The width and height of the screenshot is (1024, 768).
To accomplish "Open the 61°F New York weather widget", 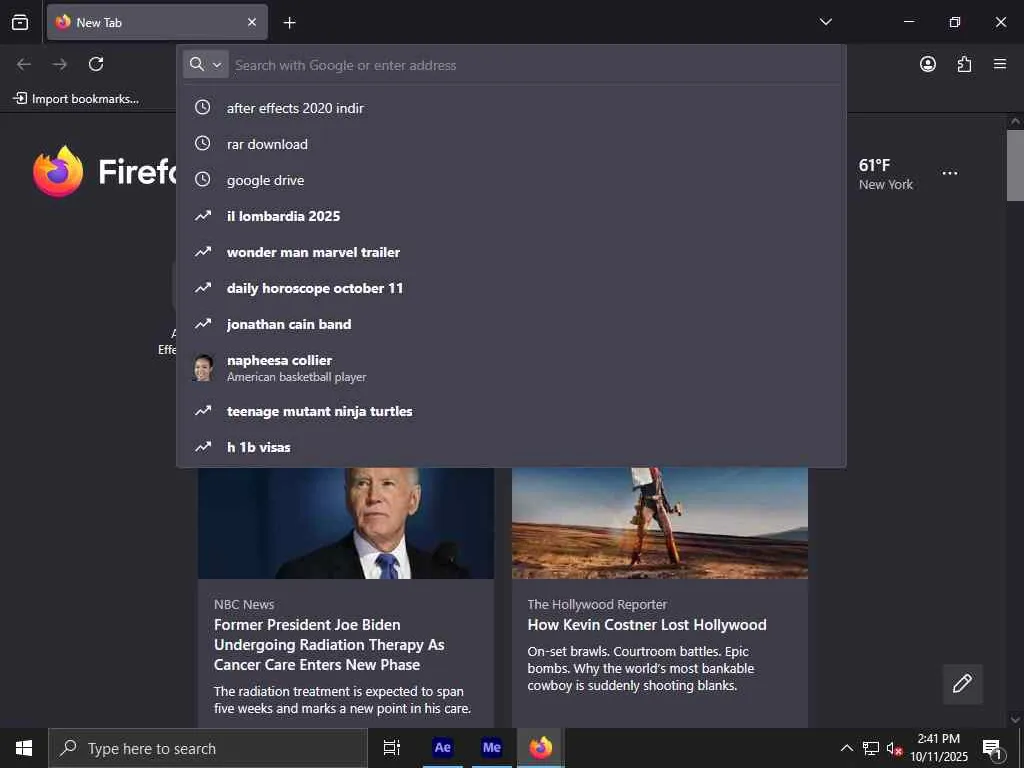I will click(885, 174).
